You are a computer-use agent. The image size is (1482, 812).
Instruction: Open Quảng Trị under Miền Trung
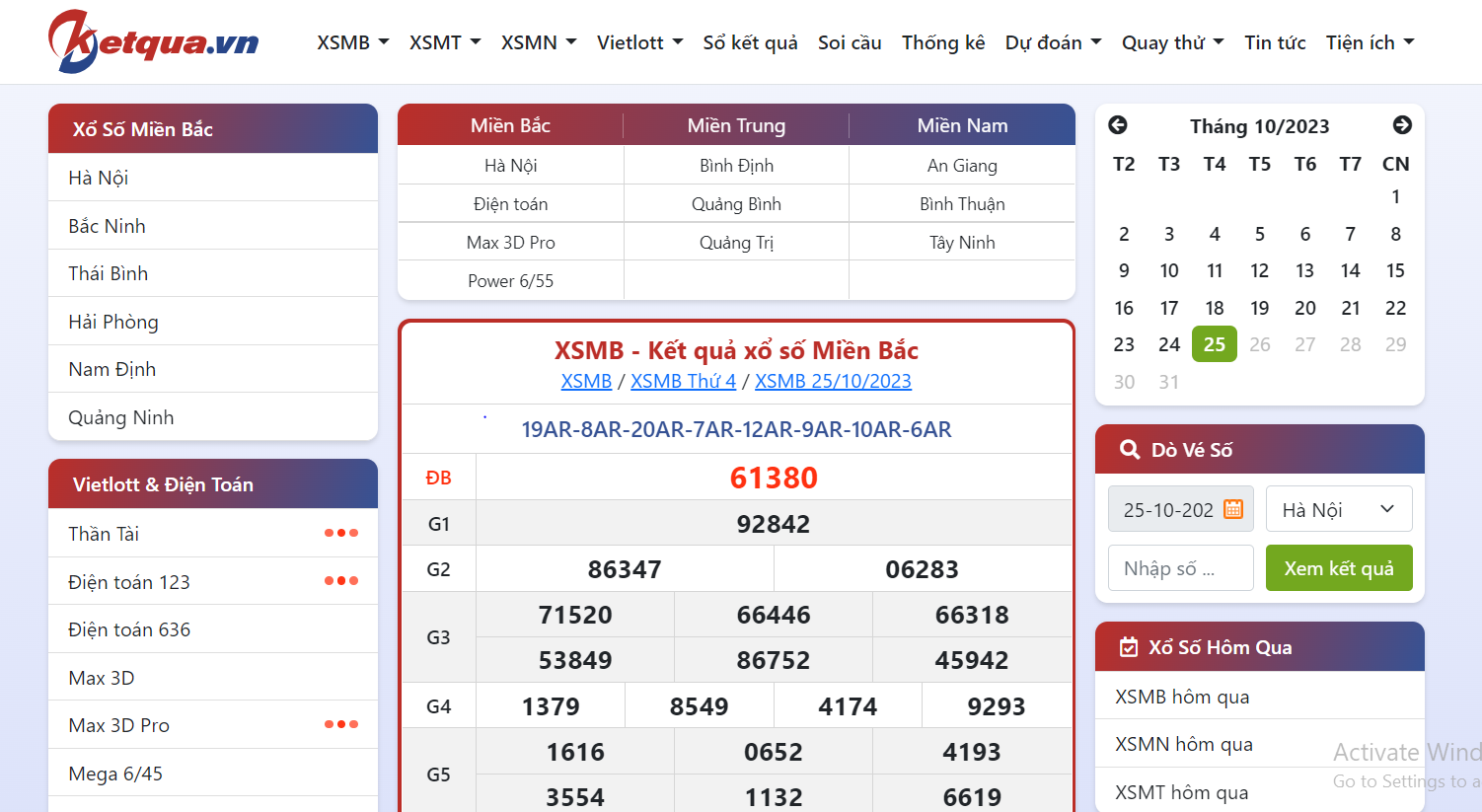pyautogui.click(x=736, y=243)
